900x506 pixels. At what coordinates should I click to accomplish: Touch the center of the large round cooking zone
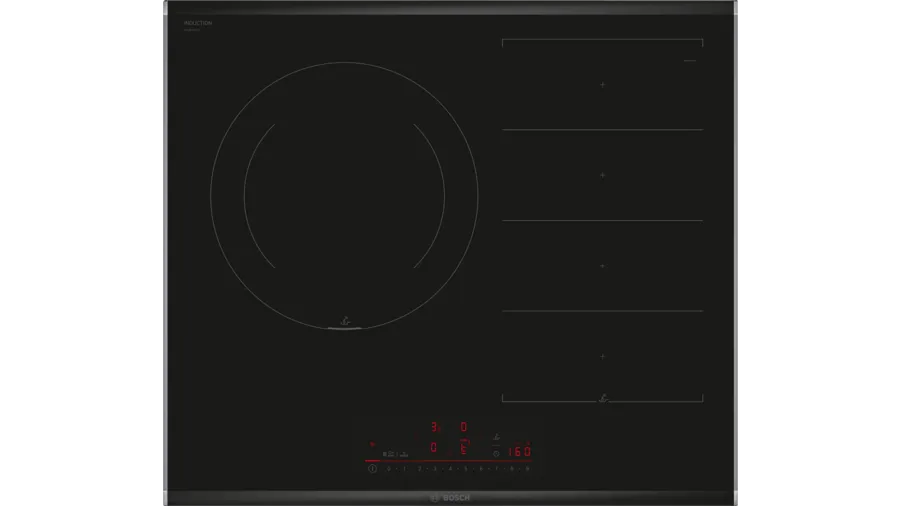point(344,196)
